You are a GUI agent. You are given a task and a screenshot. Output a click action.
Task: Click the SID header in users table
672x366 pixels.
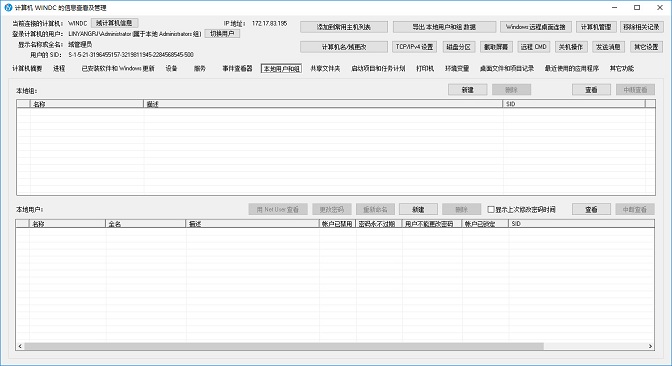(581, 224)
